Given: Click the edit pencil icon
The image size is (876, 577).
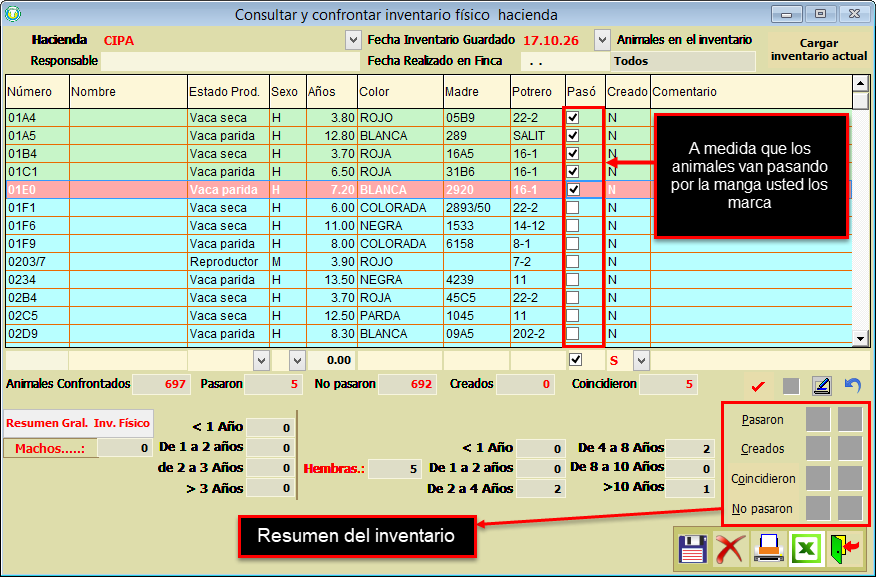Looking at the screenshot, I should (821, 386).
